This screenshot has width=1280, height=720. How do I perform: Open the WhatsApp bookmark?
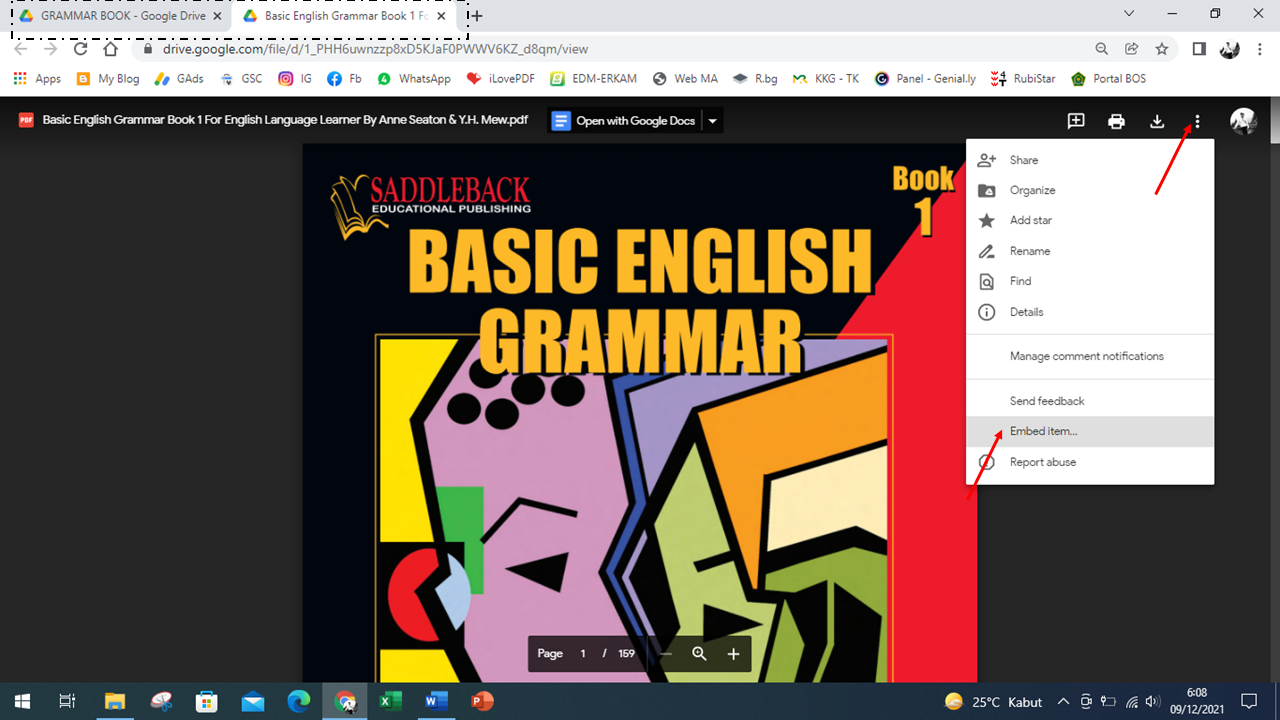[x=414, y=78]
